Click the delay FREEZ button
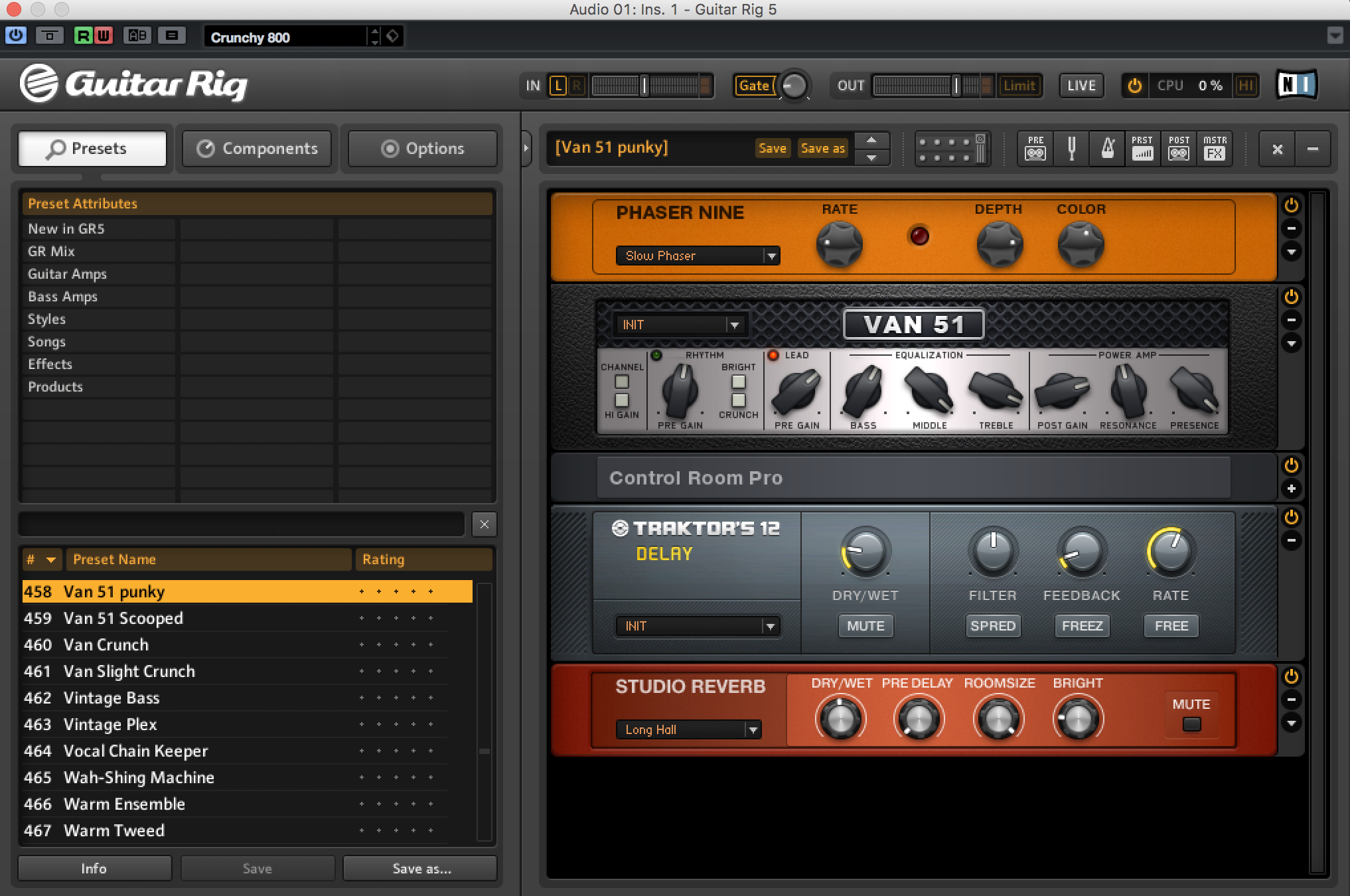The image size is (1350, 896). [1082, 626]
